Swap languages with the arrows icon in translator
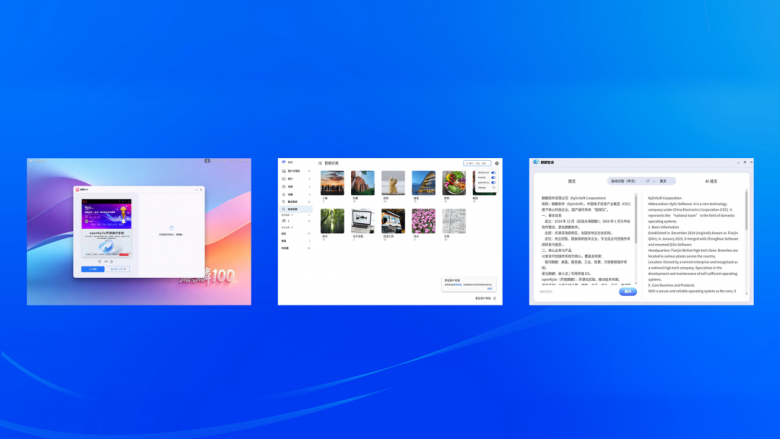Viewport: 780px width, 439px height. pyautogui.click(x=648, y=181)
